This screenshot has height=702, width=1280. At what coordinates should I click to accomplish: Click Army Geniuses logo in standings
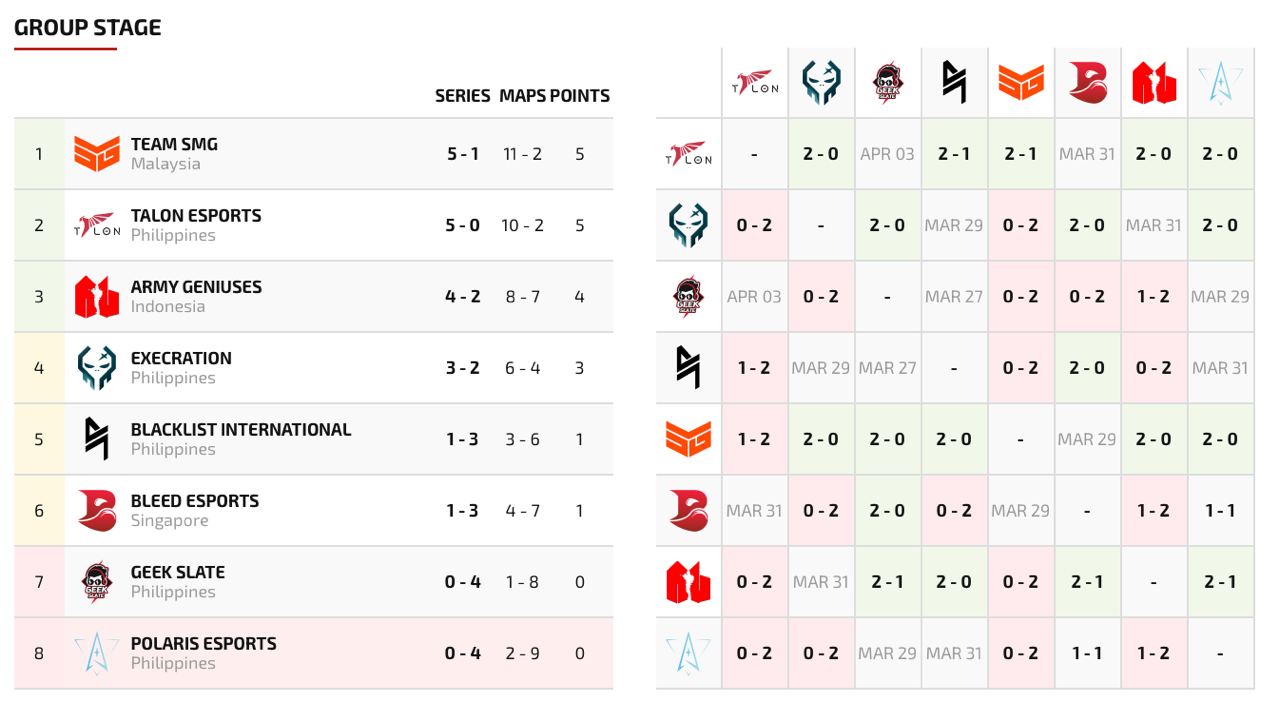(x=97, y=297)
